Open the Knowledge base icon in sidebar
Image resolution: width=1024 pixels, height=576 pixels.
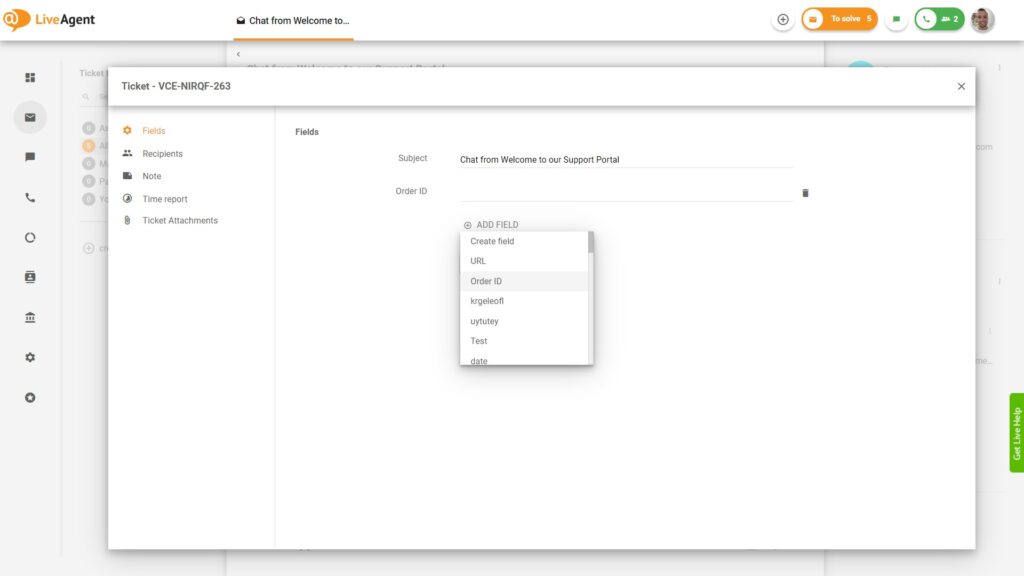tap(30, 318)
